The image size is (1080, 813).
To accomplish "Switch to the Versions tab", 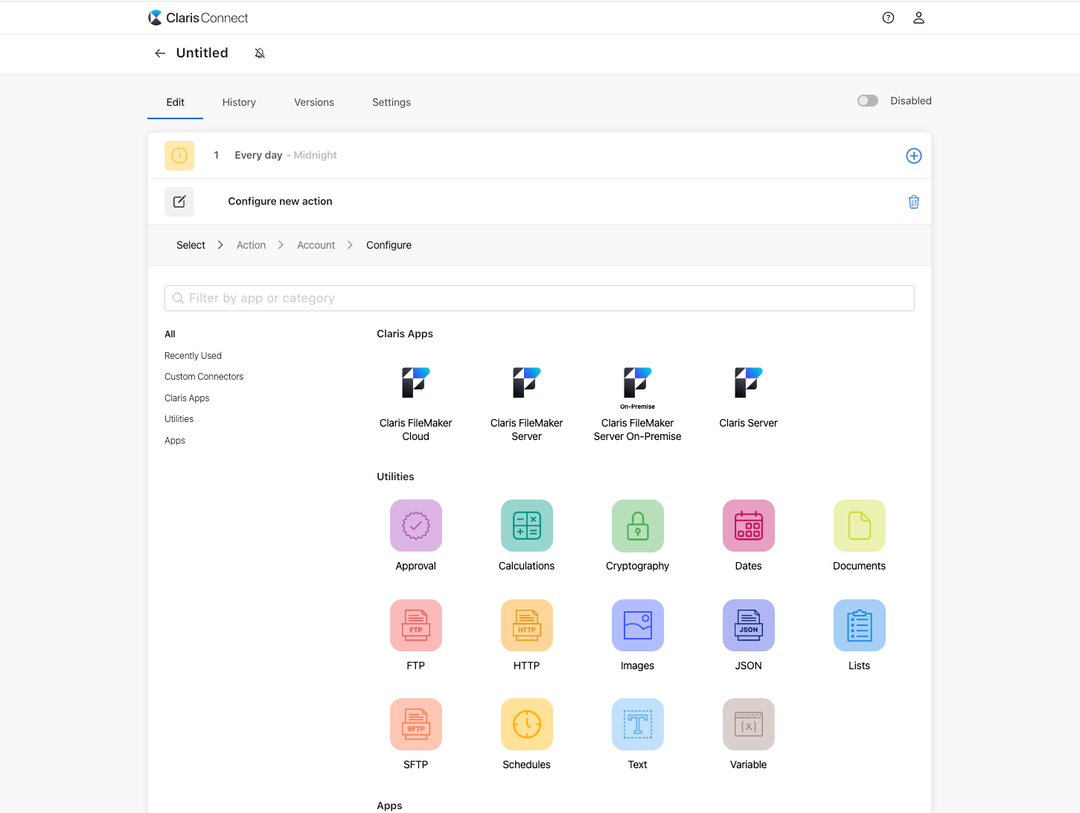I will [x=313, y=102].
